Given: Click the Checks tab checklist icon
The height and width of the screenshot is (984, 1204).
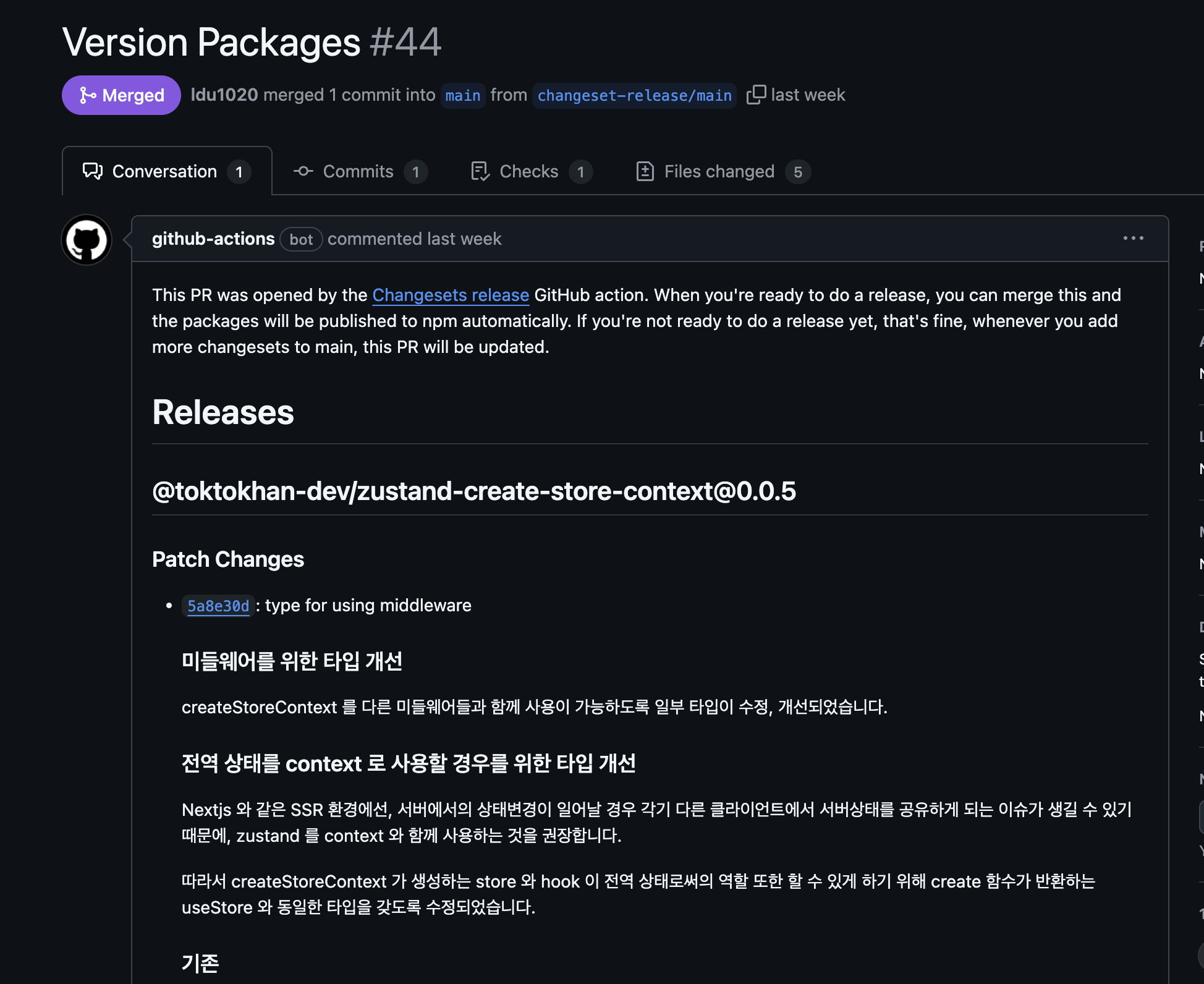Looking at the screenshot, I should 480,171.
